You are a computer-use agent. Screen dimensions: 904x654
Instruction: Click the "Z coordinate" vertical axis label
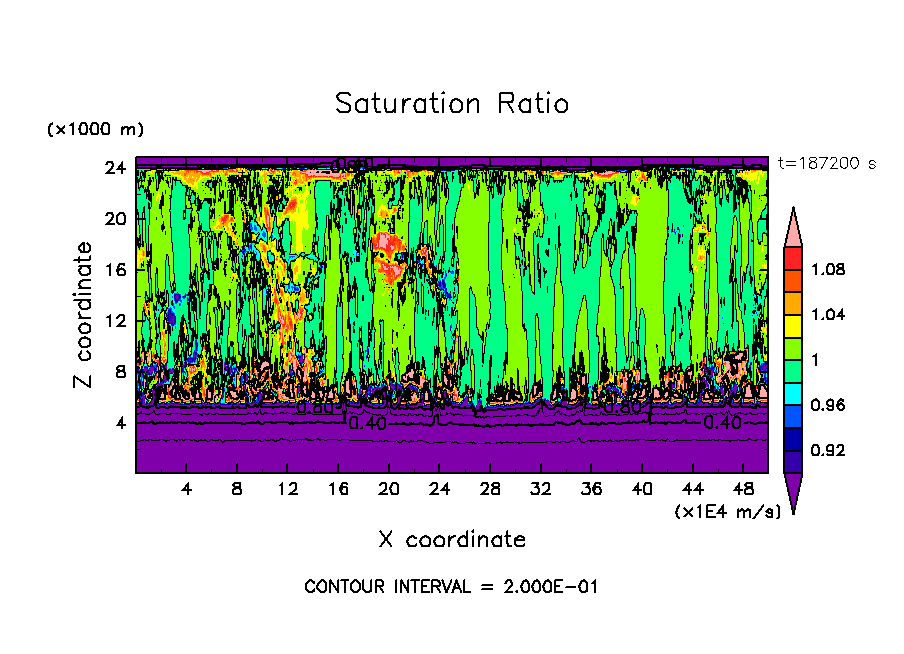click(x=84, y=314)
